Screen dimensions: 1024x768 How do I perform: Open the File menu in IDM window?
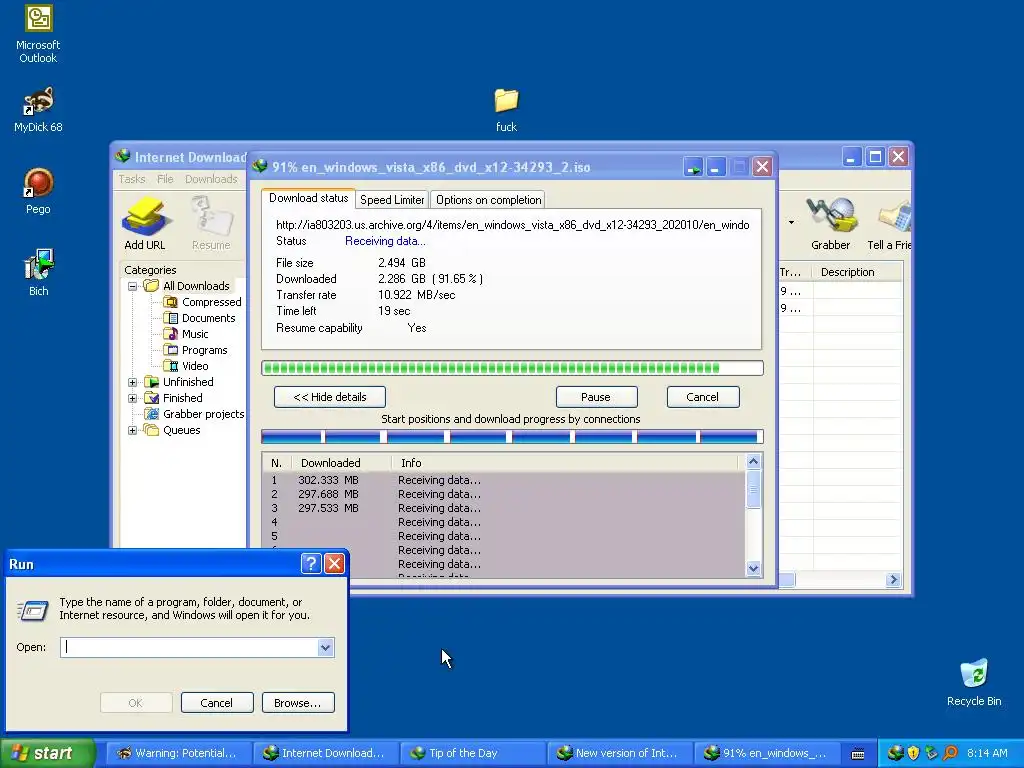click(165, 179)
